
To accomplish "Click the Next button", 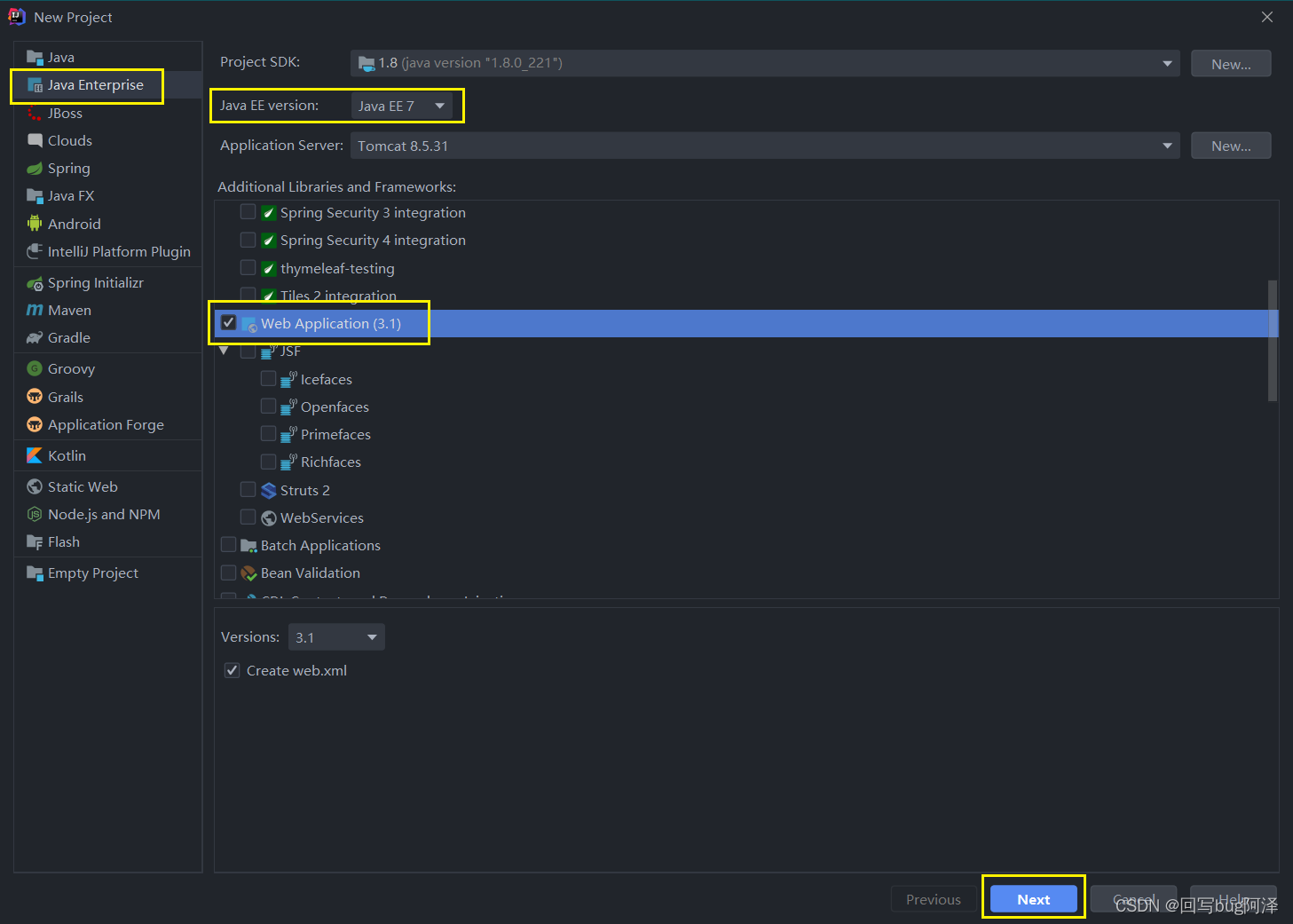I will click(1034, 899).
